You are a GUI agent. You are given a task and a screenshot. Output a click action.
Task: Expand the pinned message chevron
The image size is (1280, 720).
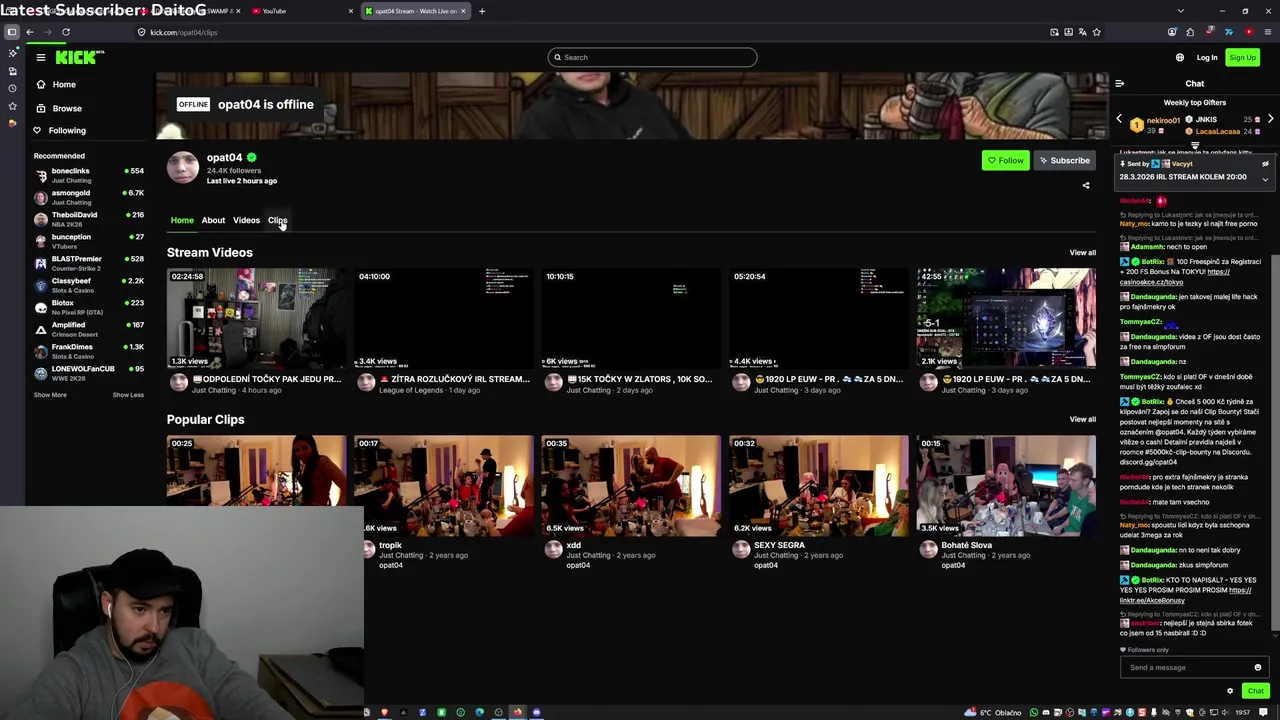click(x=1265, y=179)
